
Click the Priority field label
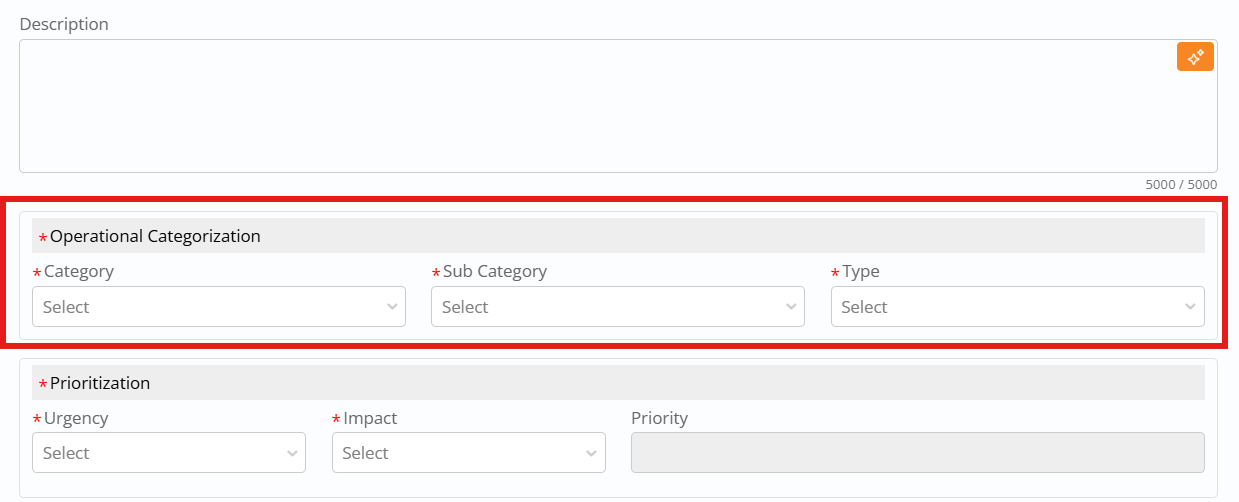(659, 418)
